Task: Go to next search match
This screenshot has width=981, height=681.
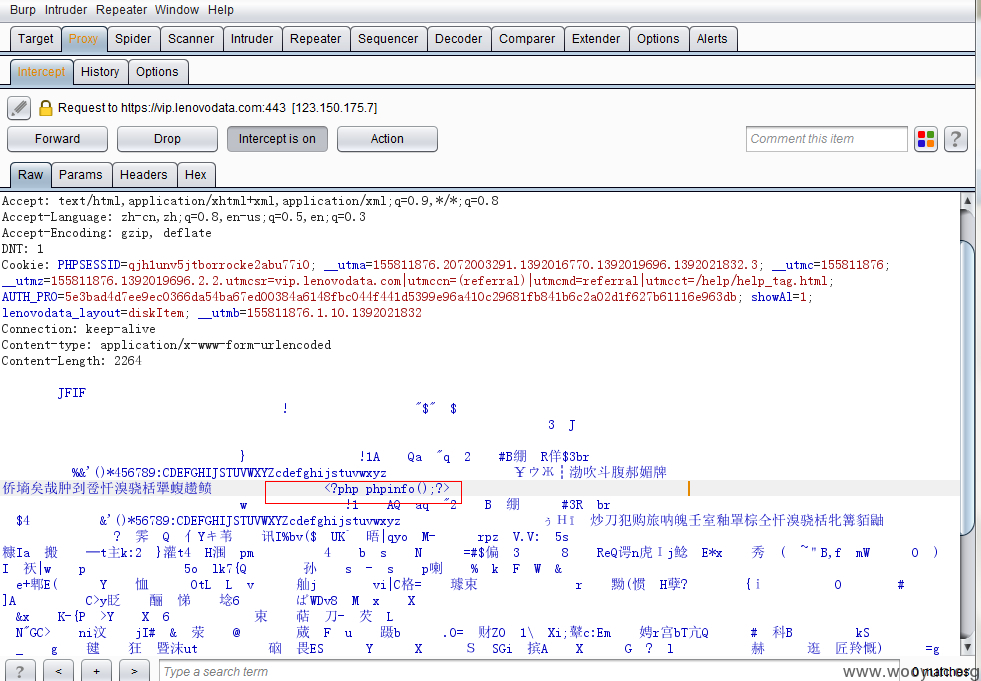Action: 135,671
